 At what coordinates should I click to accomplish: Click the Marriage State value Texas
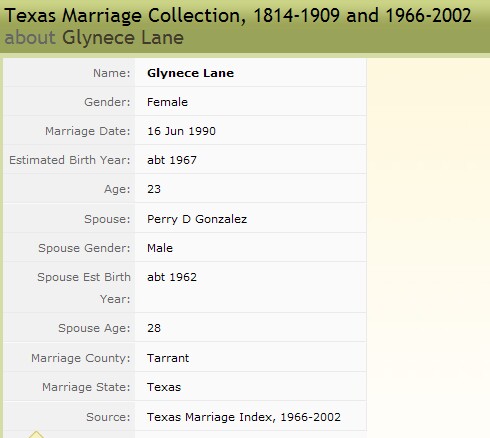[164, 387]
